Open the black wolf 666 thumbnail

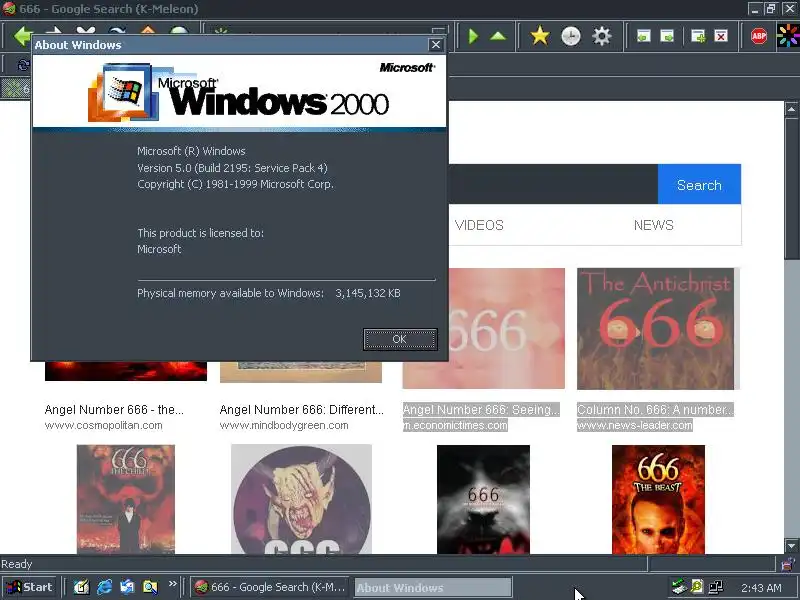(483, 499)
